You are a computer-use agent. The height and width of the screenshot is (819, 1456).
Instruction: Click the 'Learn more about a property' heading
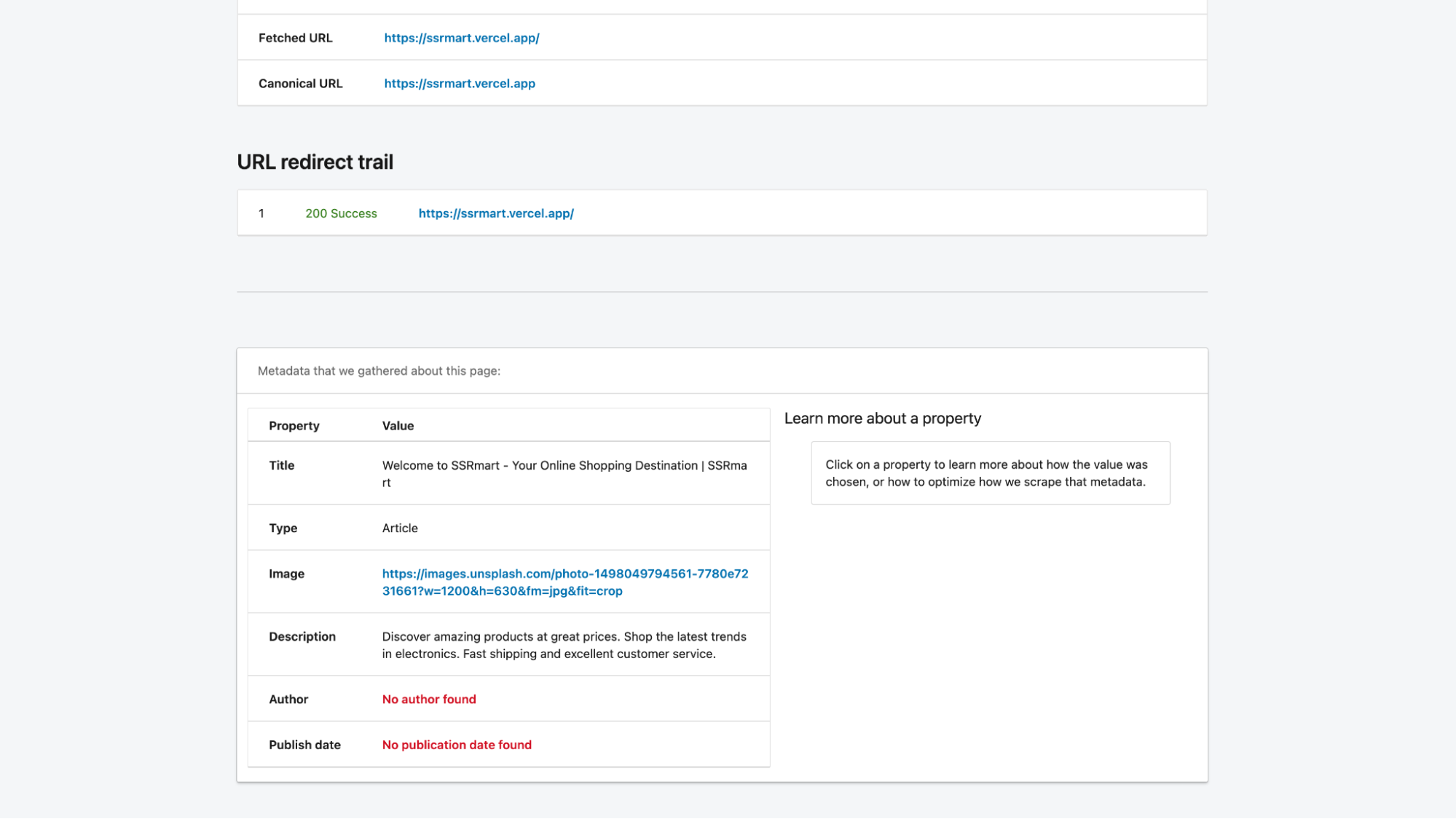tap(882, 419)
